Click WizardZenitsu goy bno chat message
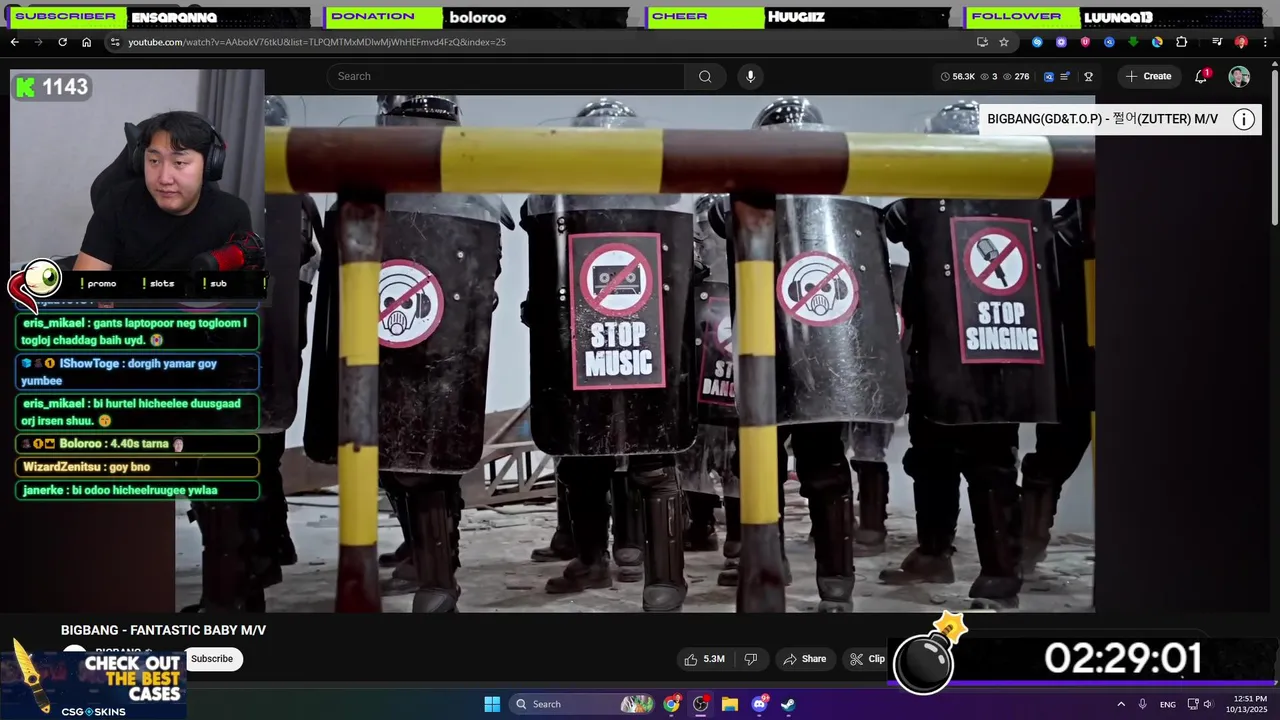Viewport: 1280px width, 720px height. pyautogui.click(x=137, y=467)
